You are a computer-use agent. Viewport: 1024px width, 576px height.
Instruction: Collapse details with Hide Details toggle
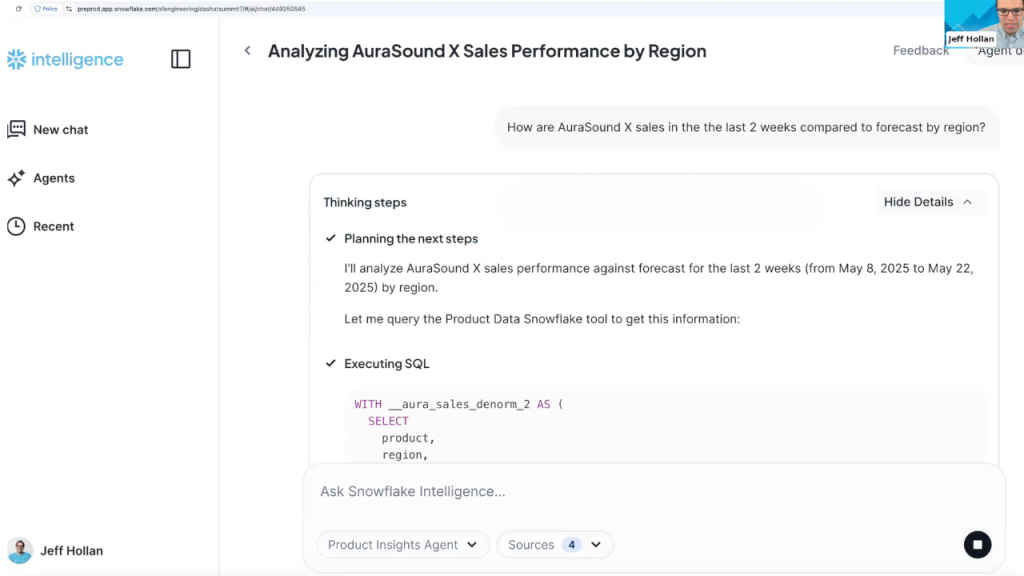click(918, 201)
